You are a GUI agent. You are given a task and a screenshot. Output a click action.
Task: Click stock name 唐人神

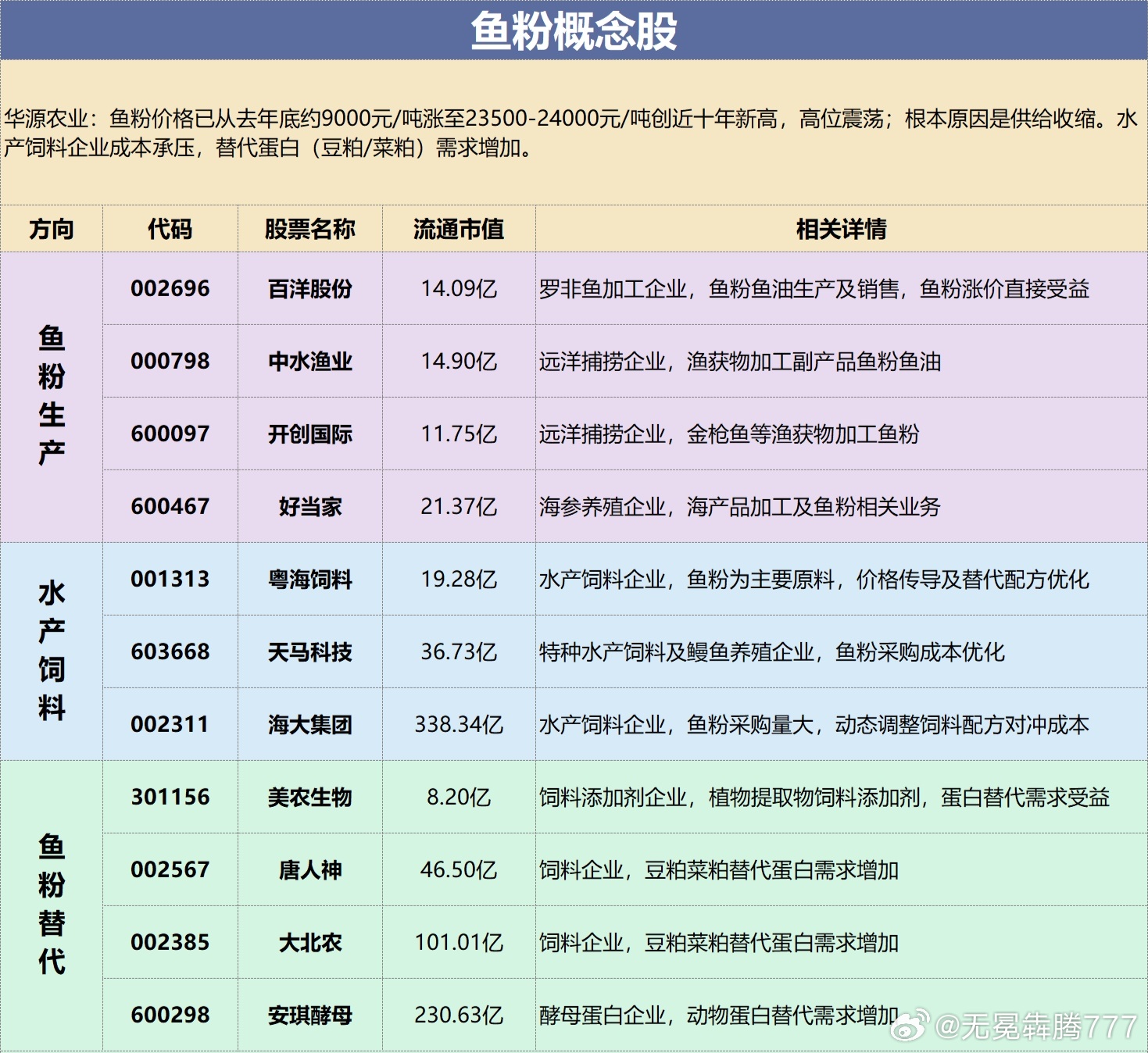(310, 869)
